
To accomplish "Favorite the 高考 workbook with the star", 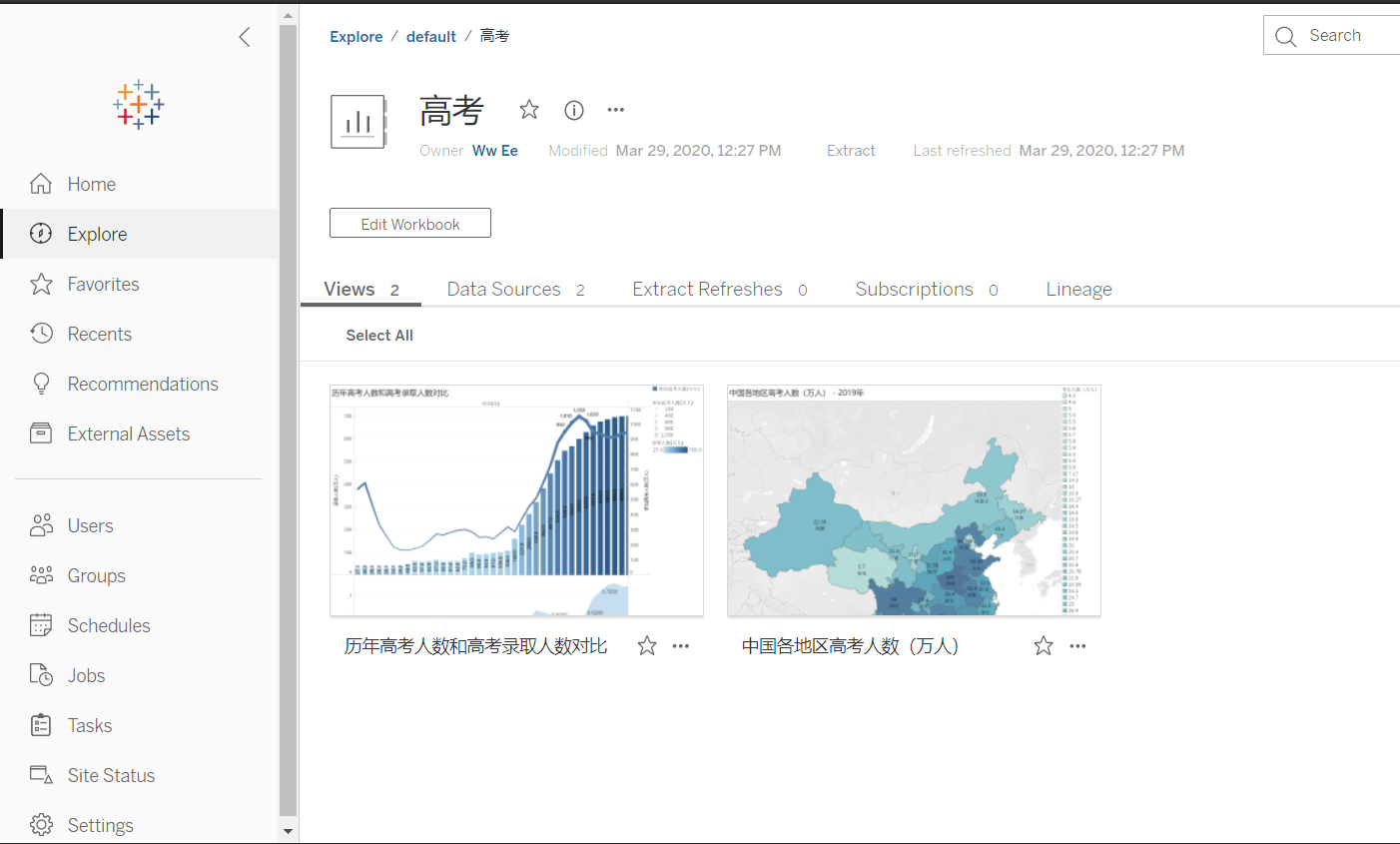I will point(528,110).
